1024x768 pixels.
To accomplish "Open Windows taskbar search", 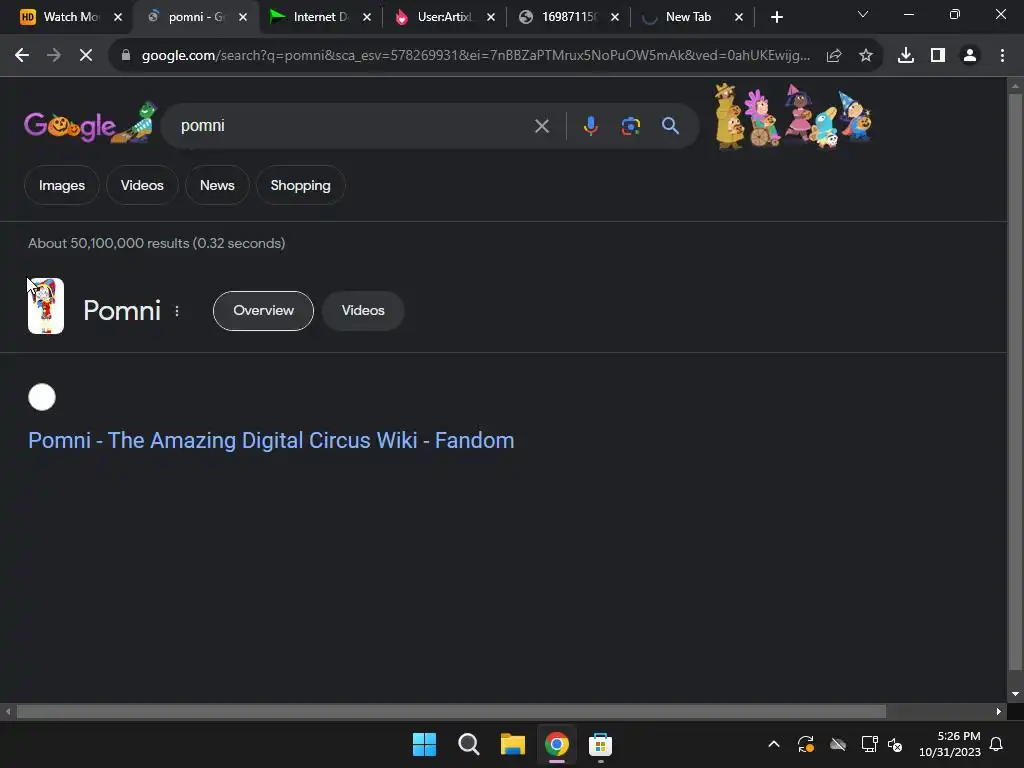I will [469, 744].
